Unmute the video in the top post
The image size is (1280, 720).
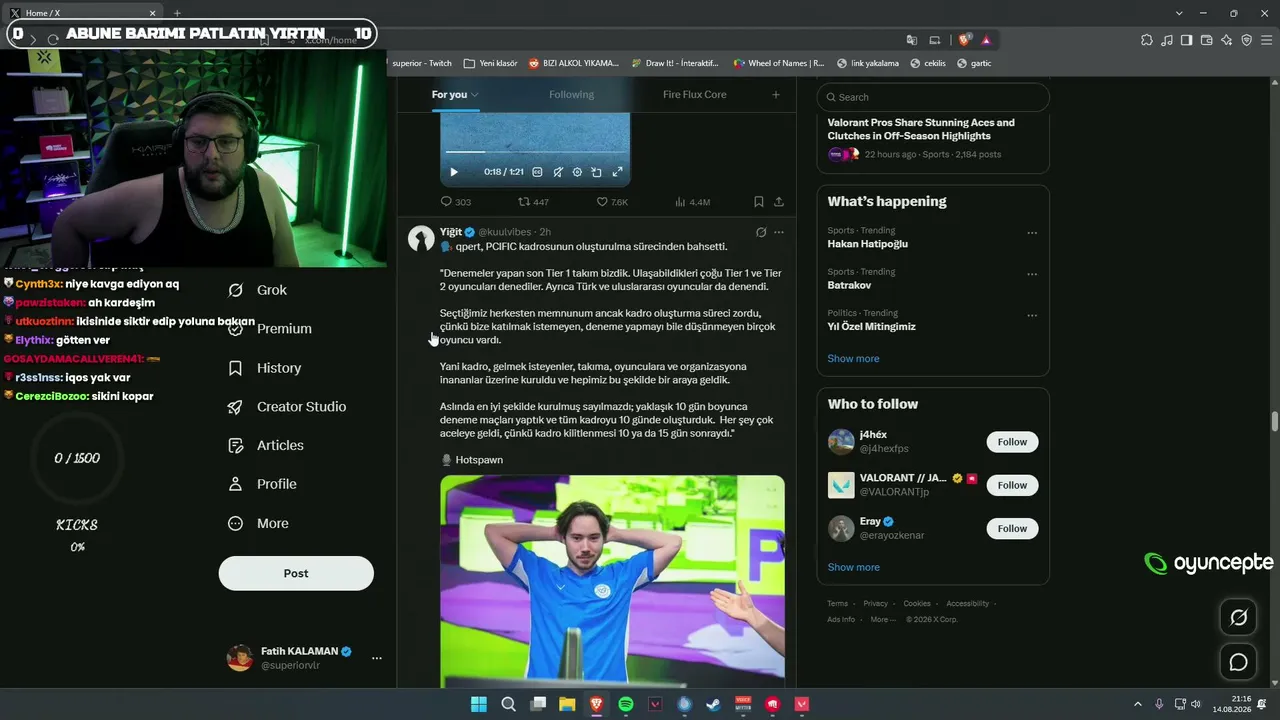[x=558, y=172]
